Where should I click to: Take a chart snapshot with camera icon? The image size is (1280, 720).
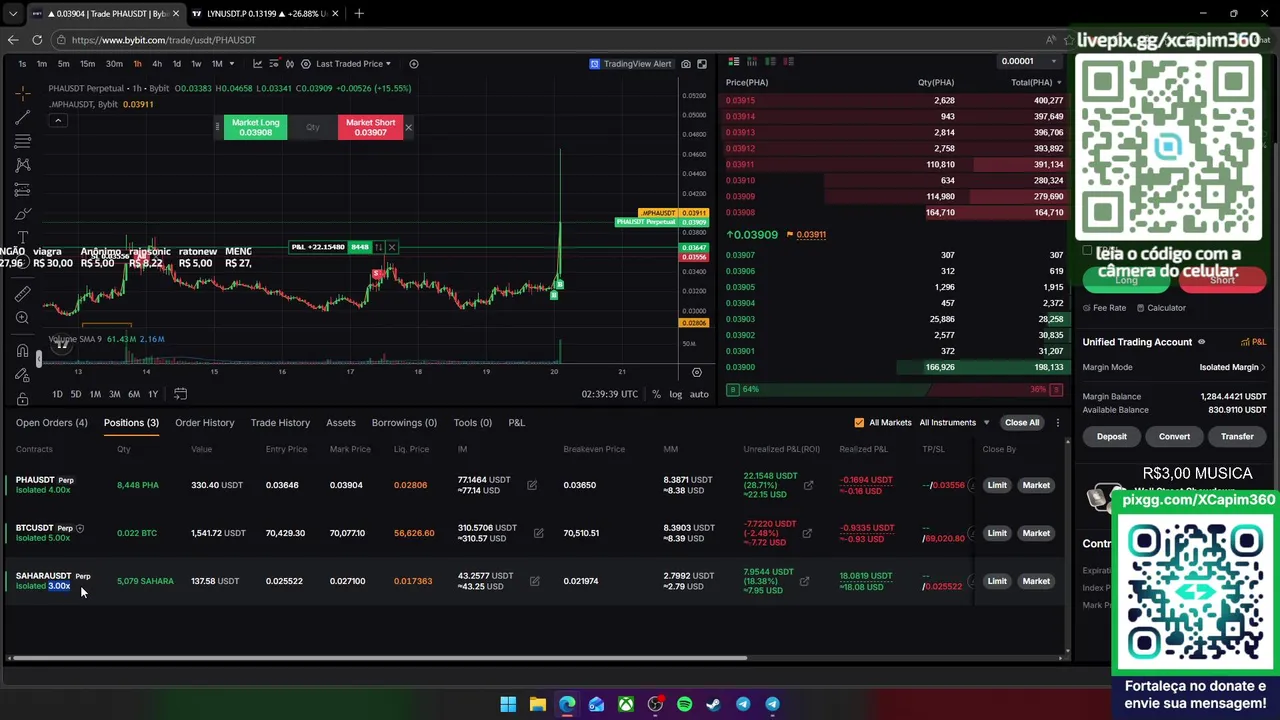coord(686,64)
